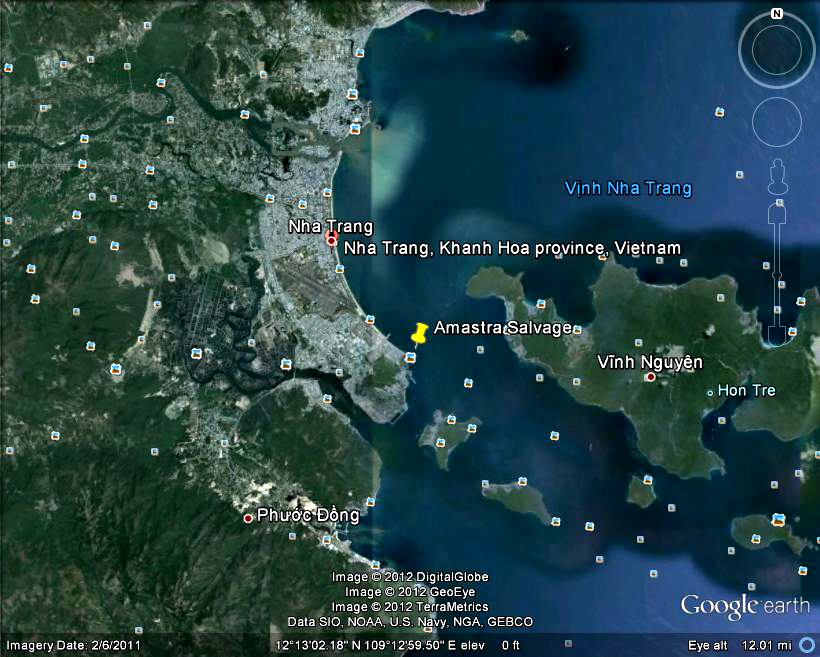Click the 'Nha Trang, Khanh Hoa province, Vietnam' label
Screen dimensions: 820x657
pyautogui.click(x=512, y=247)
